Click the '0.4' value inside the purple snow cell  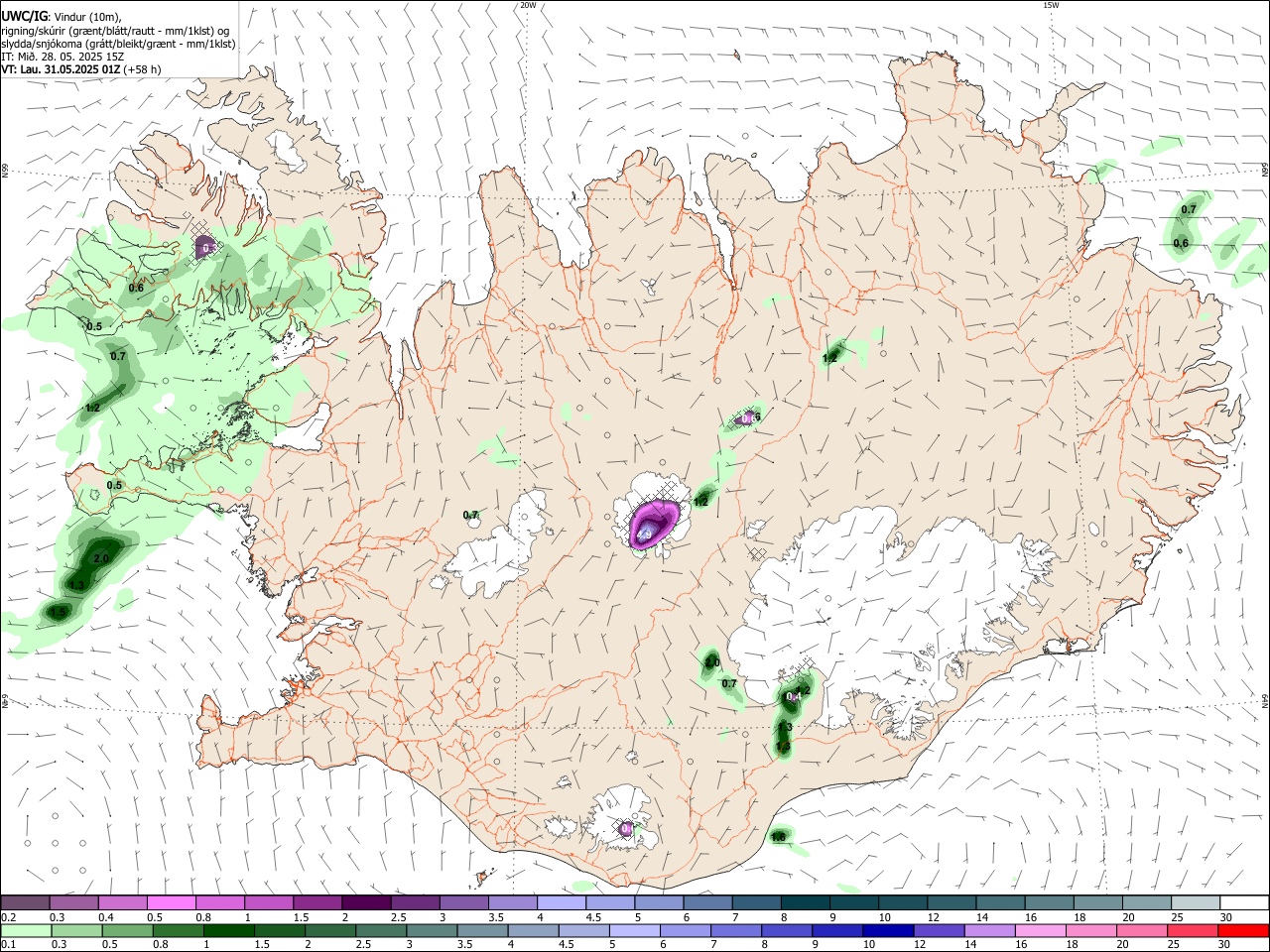click(793, 697)
